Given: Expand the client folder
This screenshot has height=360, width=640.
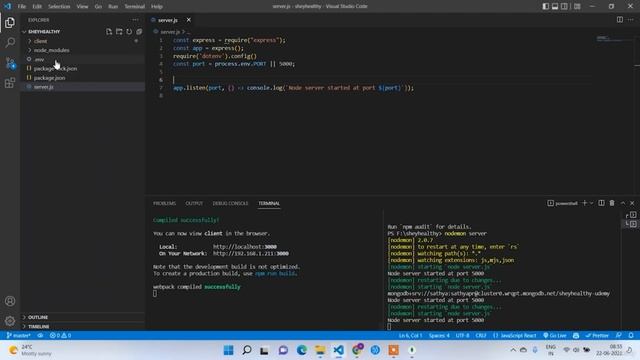Looking at the screenshot, I should click(83, 41).
